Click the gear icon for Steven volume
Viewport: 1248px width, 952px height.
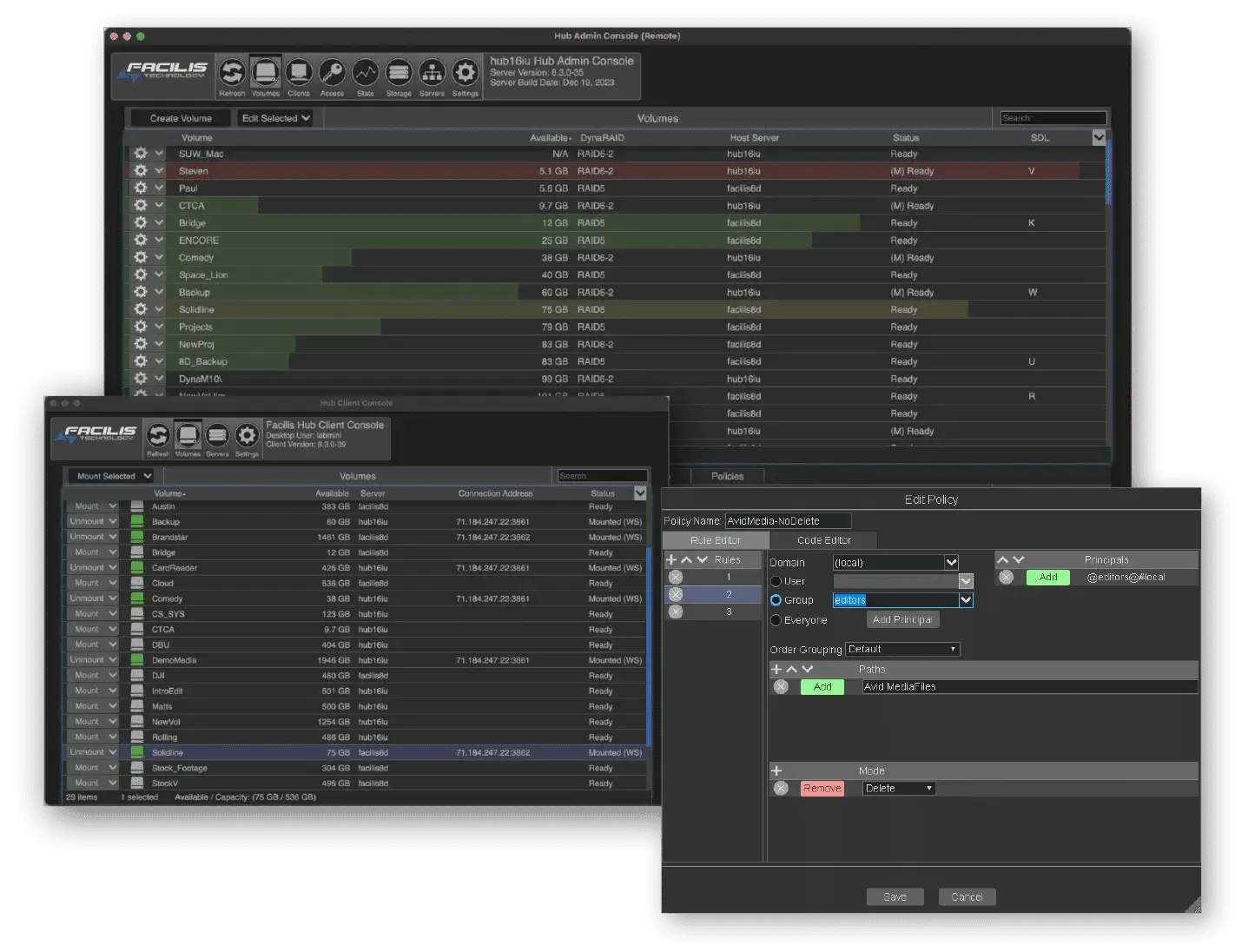[x=141, y=171]
